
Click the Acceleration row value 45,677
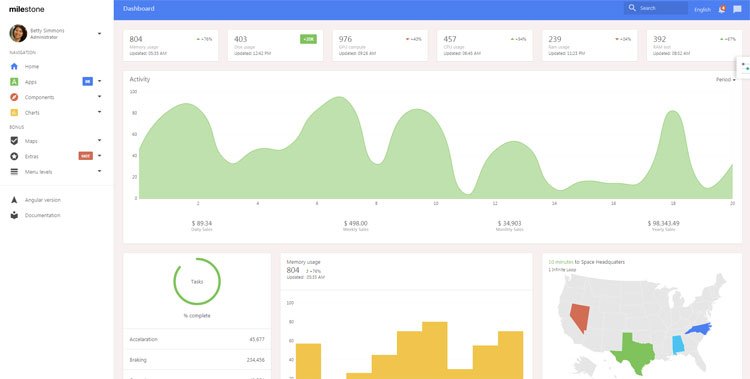(257, 339)
